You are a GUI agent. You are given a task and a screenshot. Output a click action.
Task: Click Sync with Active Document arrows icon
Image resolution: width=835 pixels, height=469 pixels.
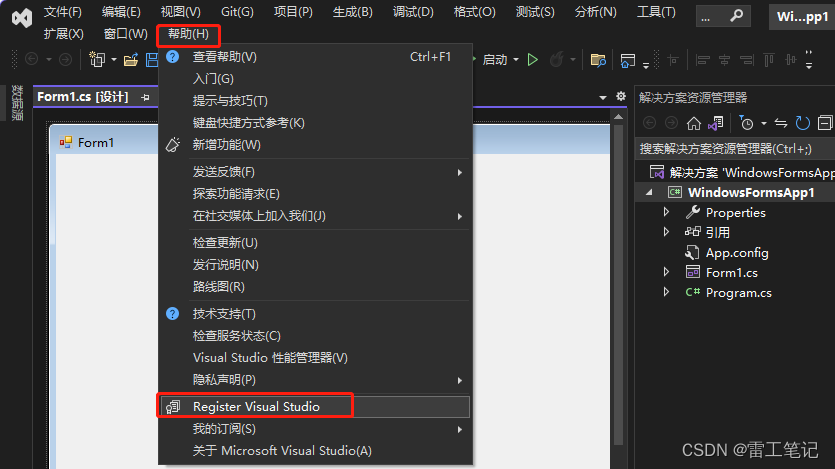coord(781,123)
